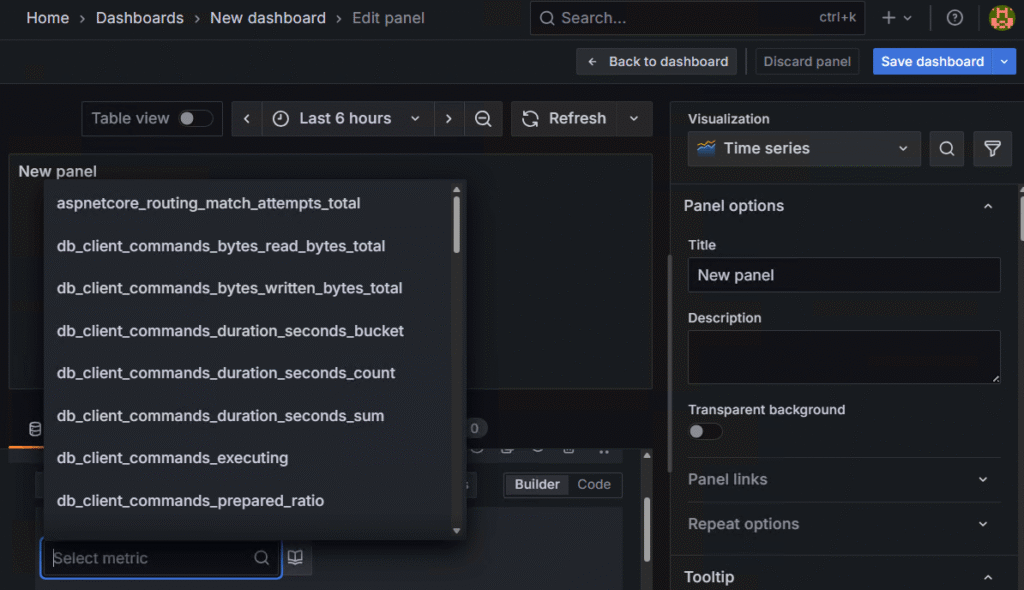Click the user avatar icon

click(1001, 18)
